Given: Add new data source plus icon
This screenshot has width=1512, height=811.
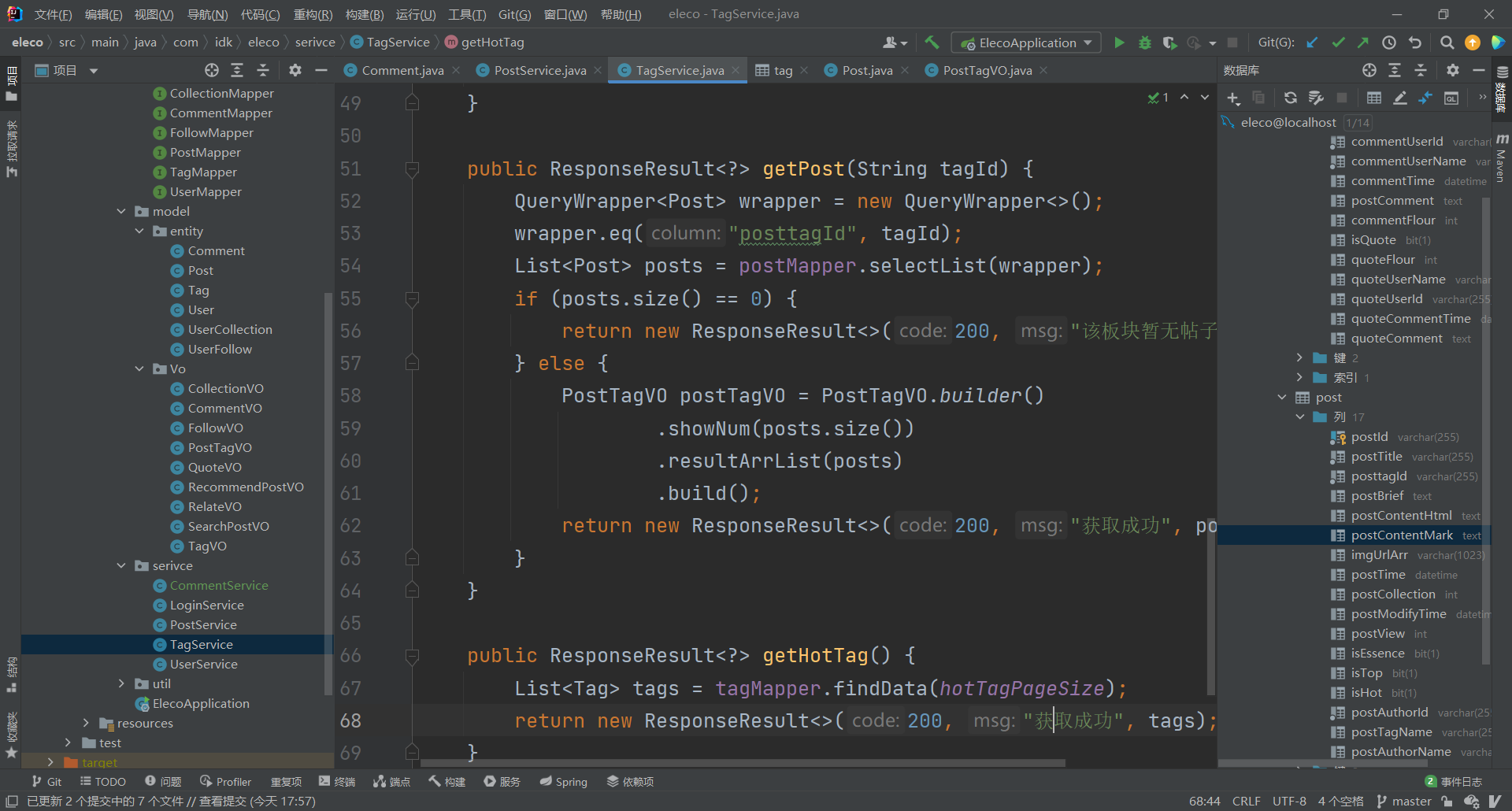Looking at the screenshot, I should coord(1233,98).
